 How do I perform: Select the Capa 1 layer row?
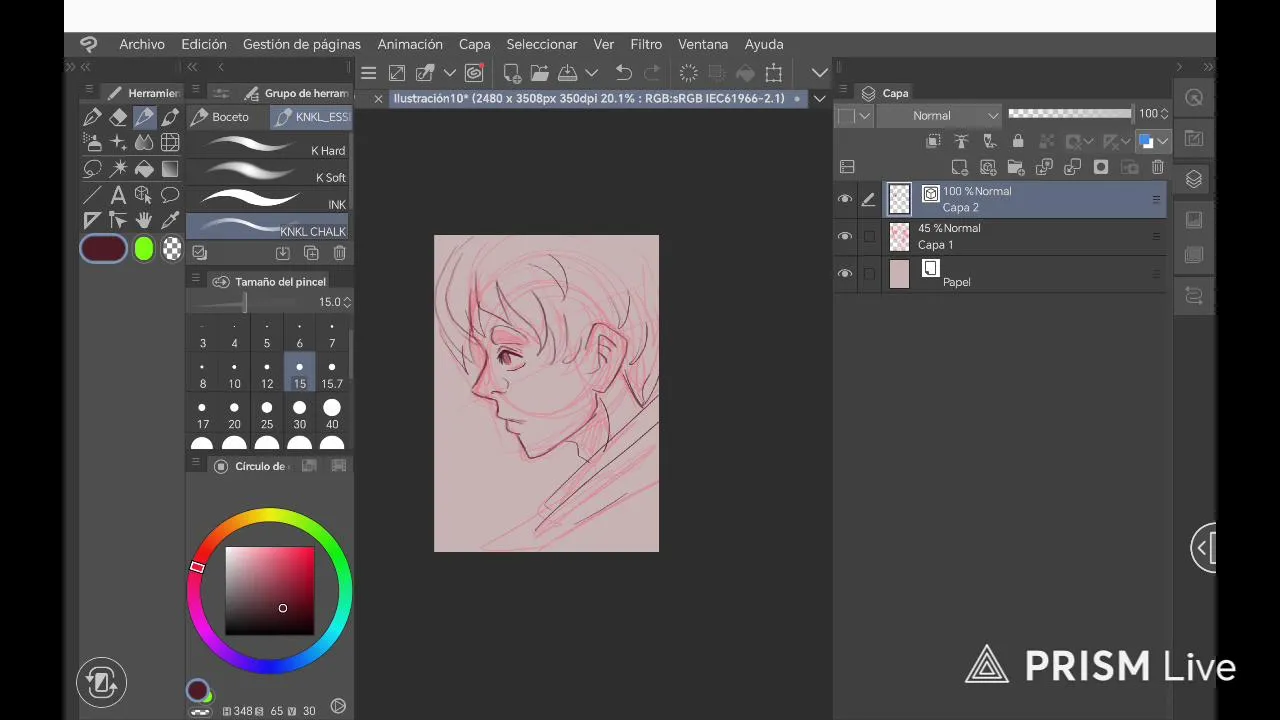click(x=1025, y=236)
